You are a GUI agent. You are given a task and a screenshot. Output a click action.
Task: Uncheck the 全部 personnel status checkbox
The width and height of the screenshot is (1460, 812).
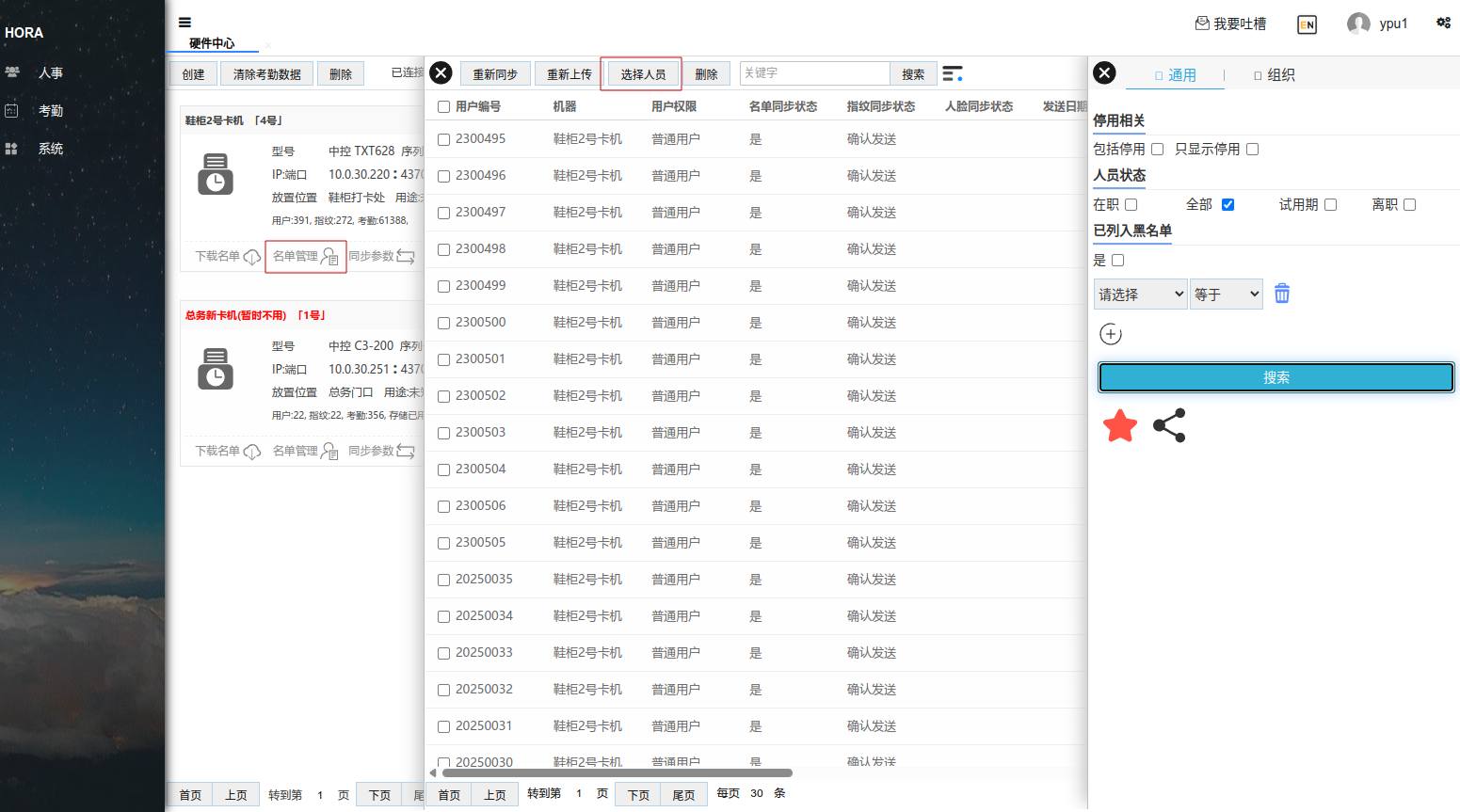pyautogui.click(x=1227, y=204)
